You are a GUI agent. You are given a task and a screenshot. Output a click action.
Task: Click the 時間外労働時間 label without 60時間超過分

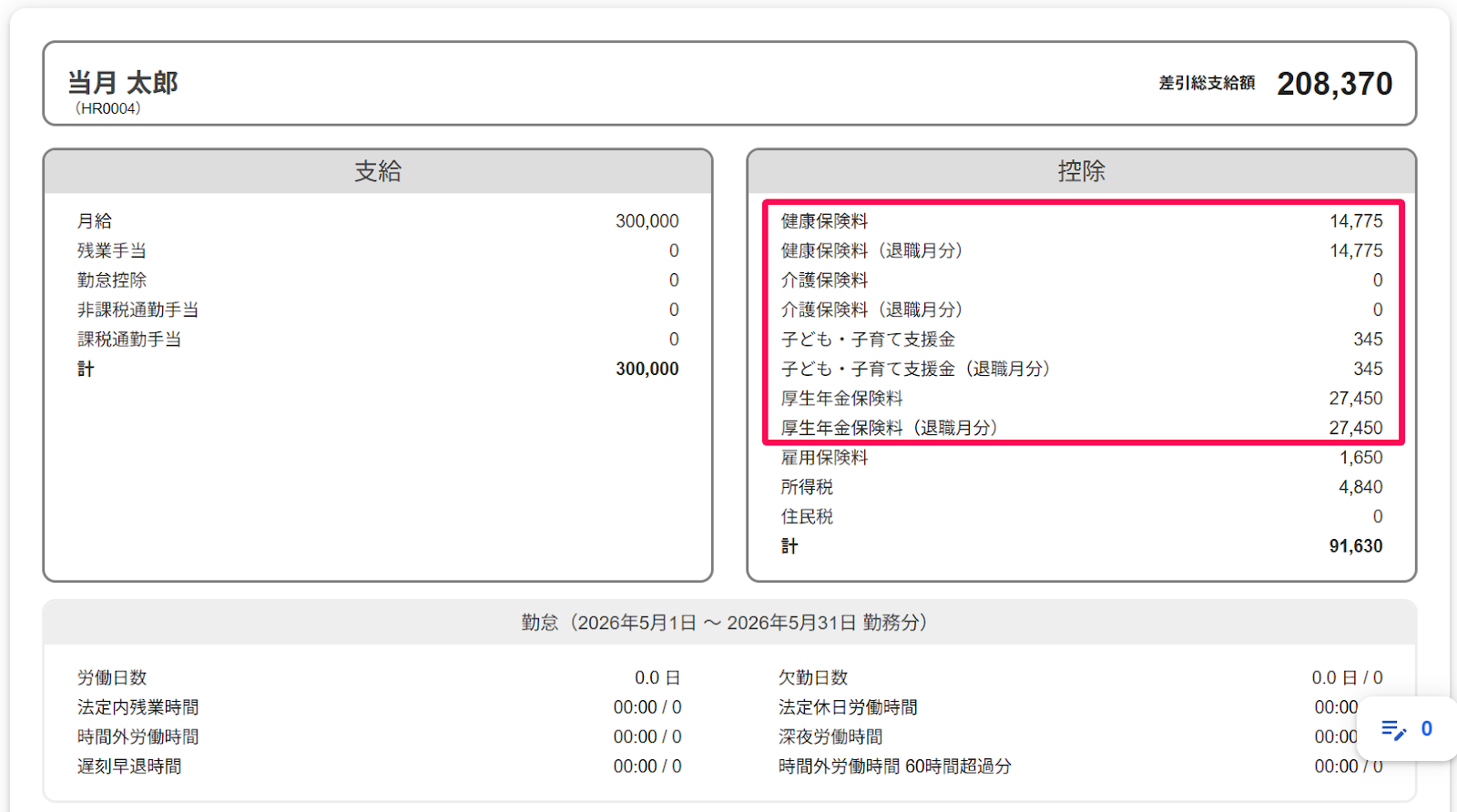[138, 737]
